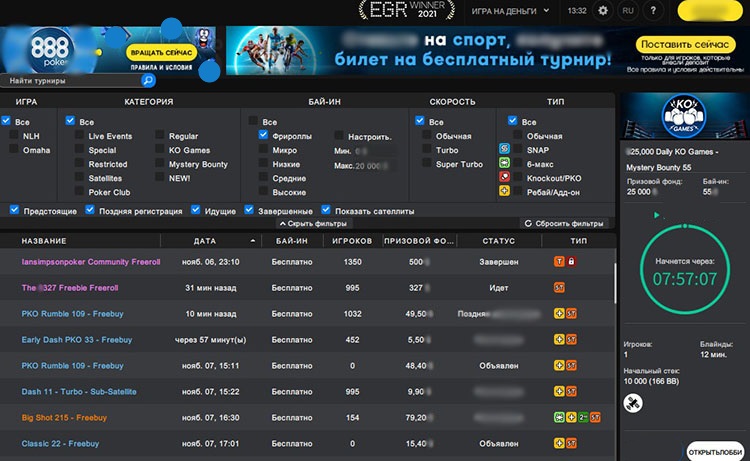Sort by ПРИЗОВОЙ ФО... column header
Image resolution: width=750 pixels, height=461 pixels.
click(419, 241)
